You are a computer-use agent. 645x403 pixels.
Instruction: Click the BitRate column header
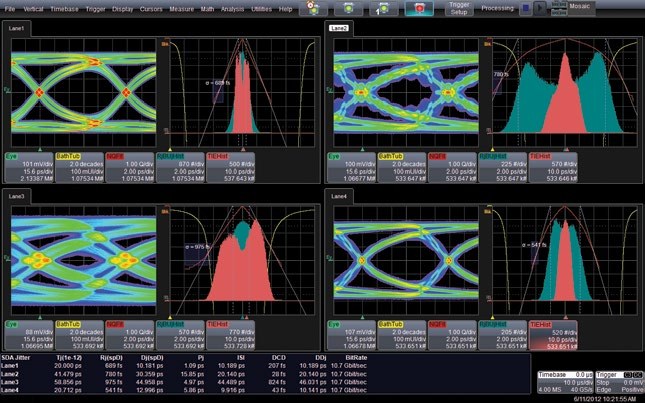click(356, 358)
